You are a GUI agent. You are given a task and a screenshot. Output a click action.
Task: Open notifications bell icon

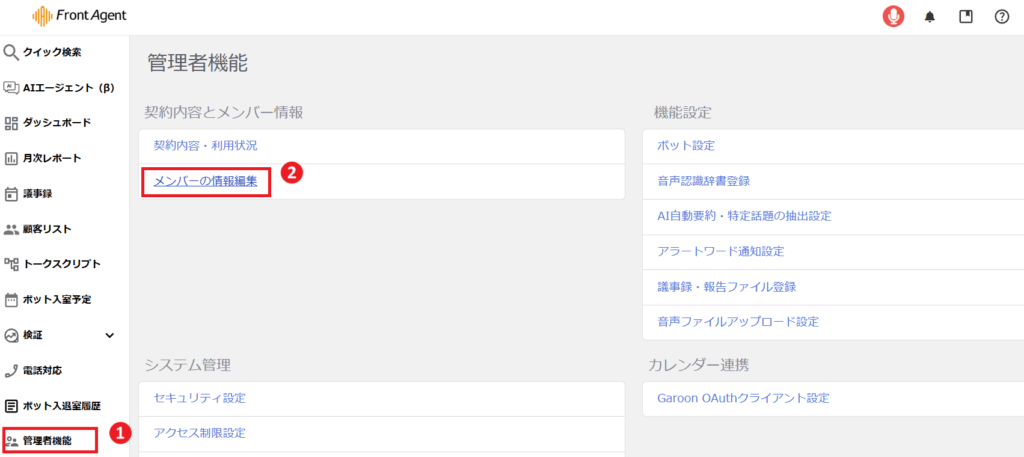930,17
